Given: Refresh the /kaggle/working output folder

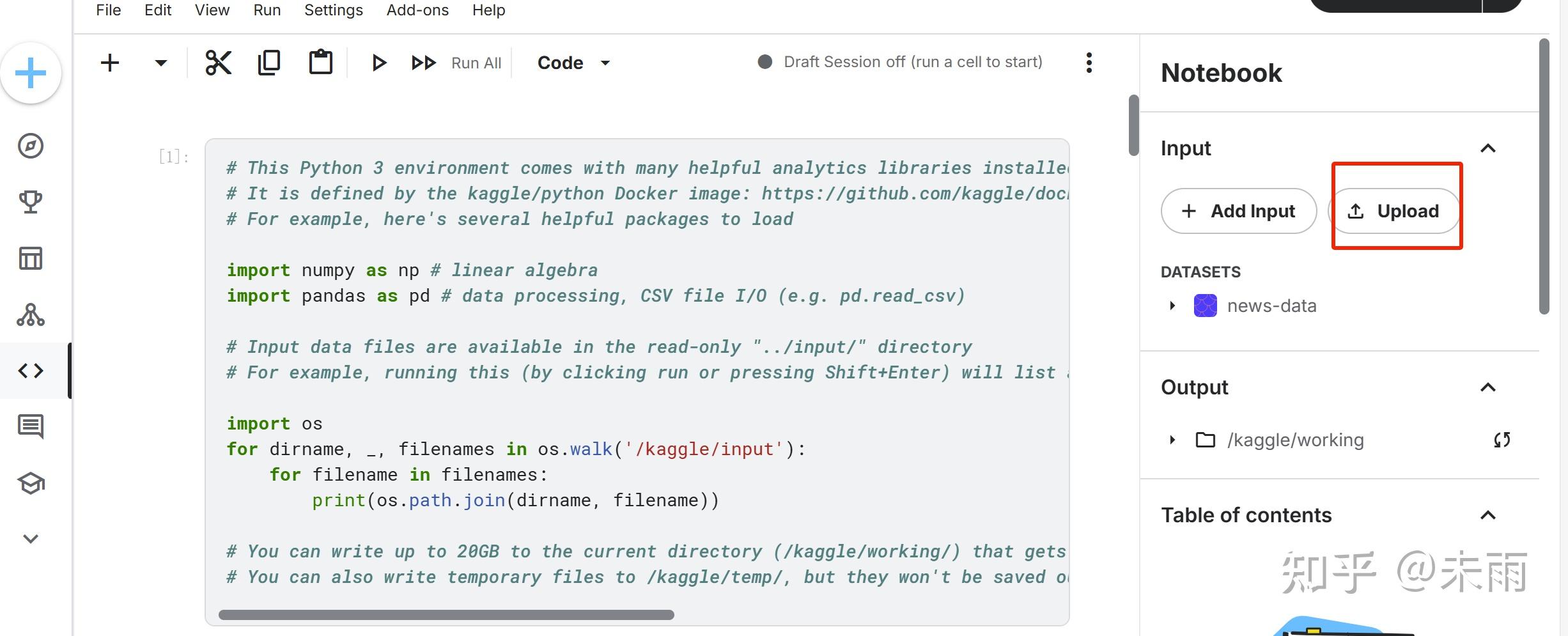Looking at the screenshot, I should point(1502,439).
